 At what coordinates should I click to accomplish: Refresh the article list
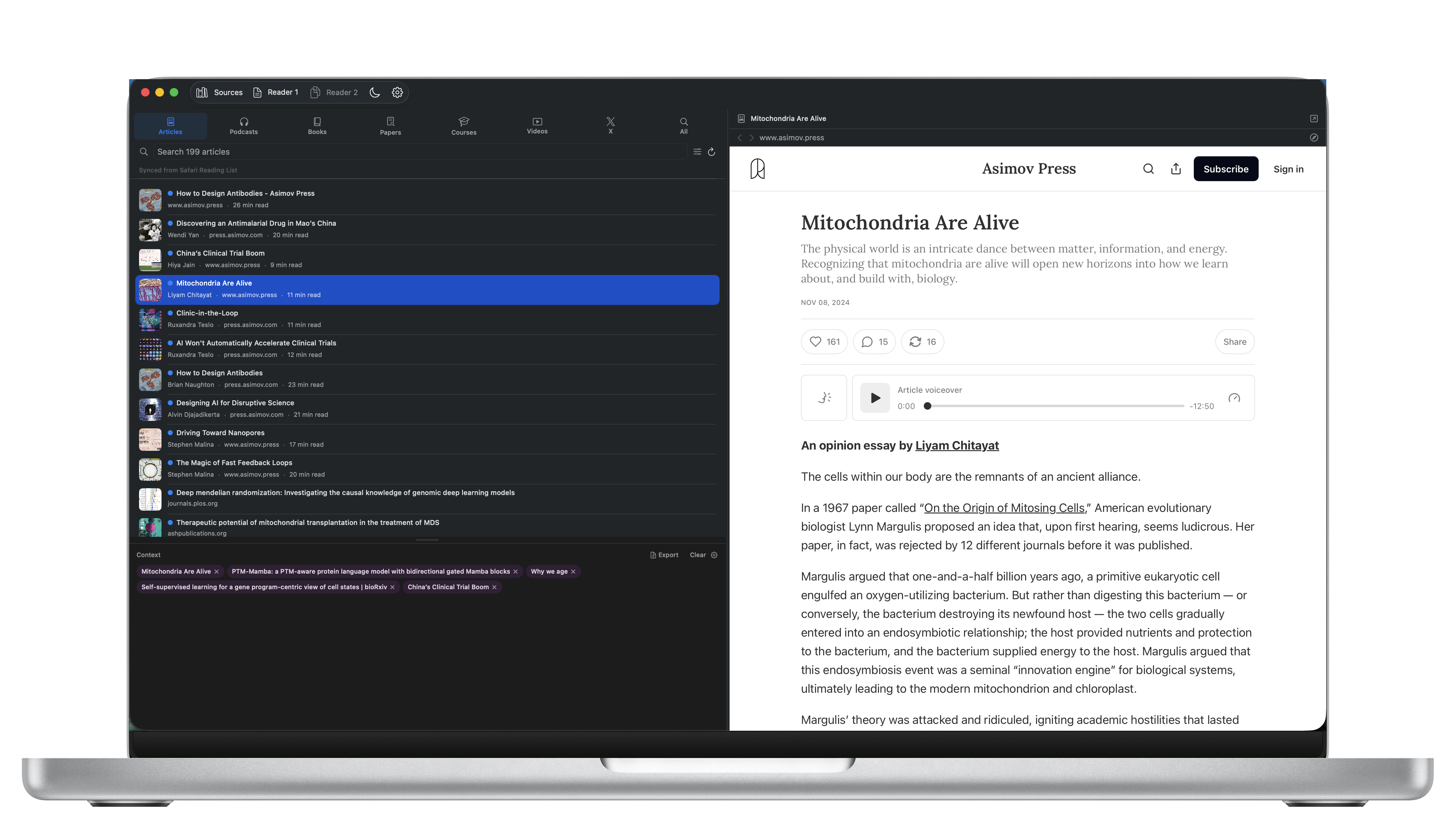tap(711, 152)
